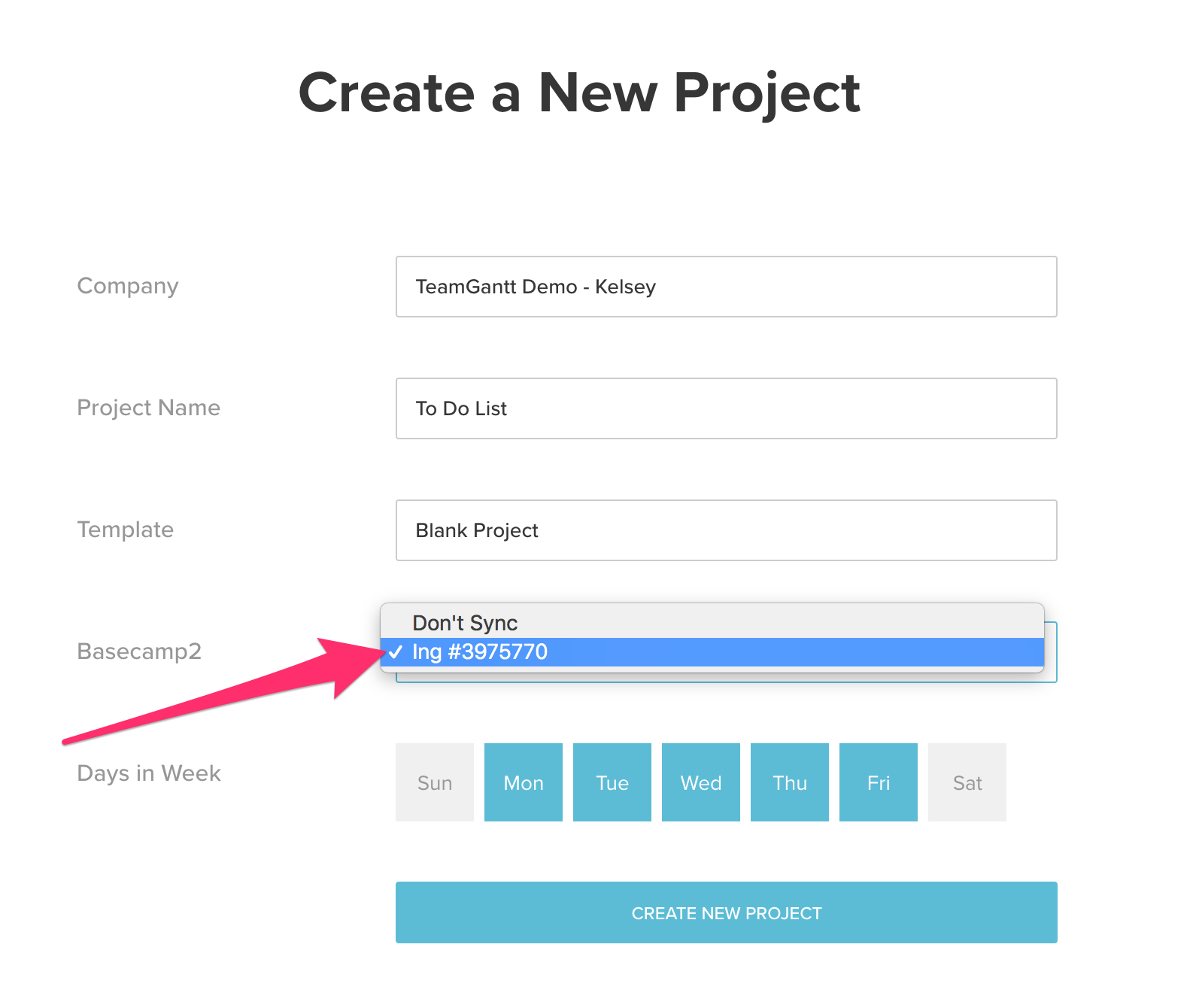Disable Wed in Days in Week
The height and width of the screenshot is (1008, 1199).
[701, 782]
